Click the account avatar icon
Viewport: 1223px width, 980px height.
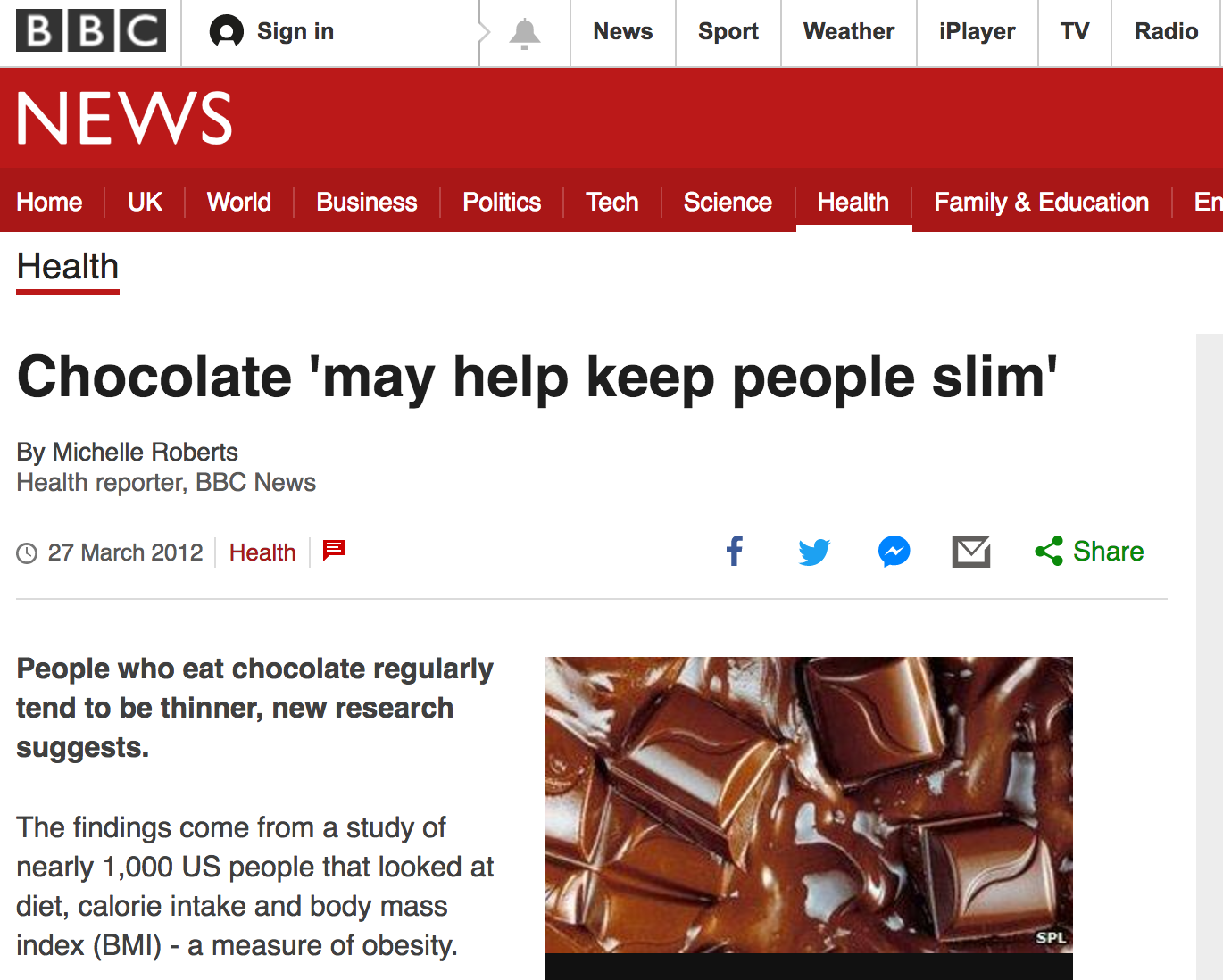226,32
